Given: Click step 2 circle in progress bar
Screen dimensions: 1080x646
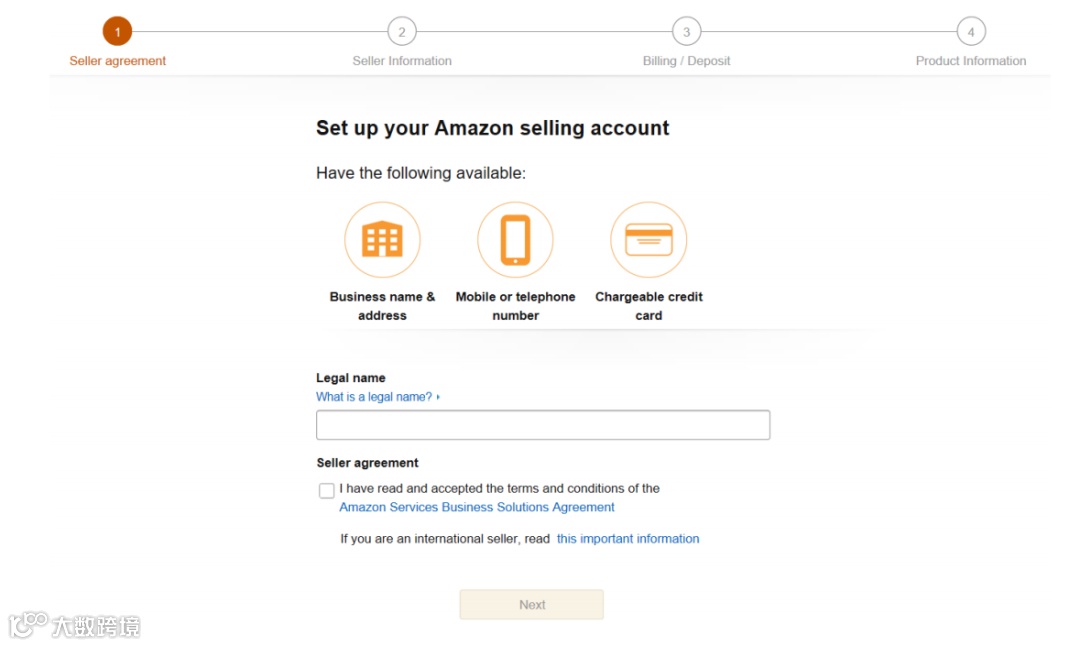Looking at the screenshot, I should click(402, 32).
